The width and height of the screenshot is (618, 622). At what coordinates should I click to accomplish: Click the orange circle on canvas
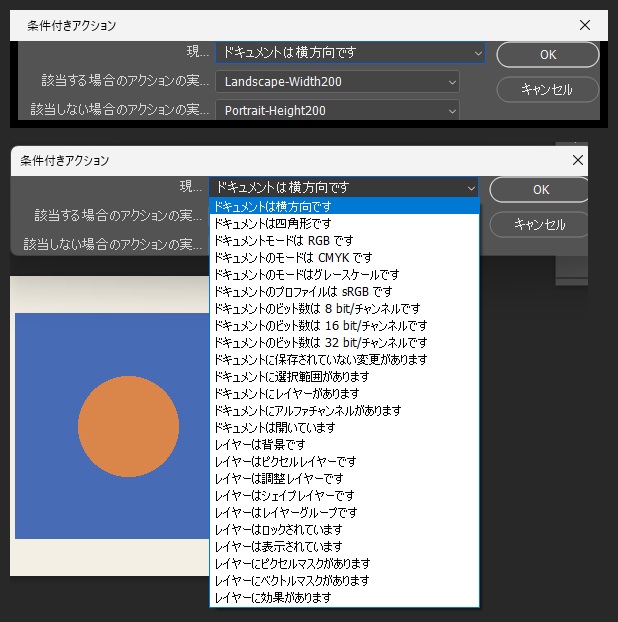128,426
